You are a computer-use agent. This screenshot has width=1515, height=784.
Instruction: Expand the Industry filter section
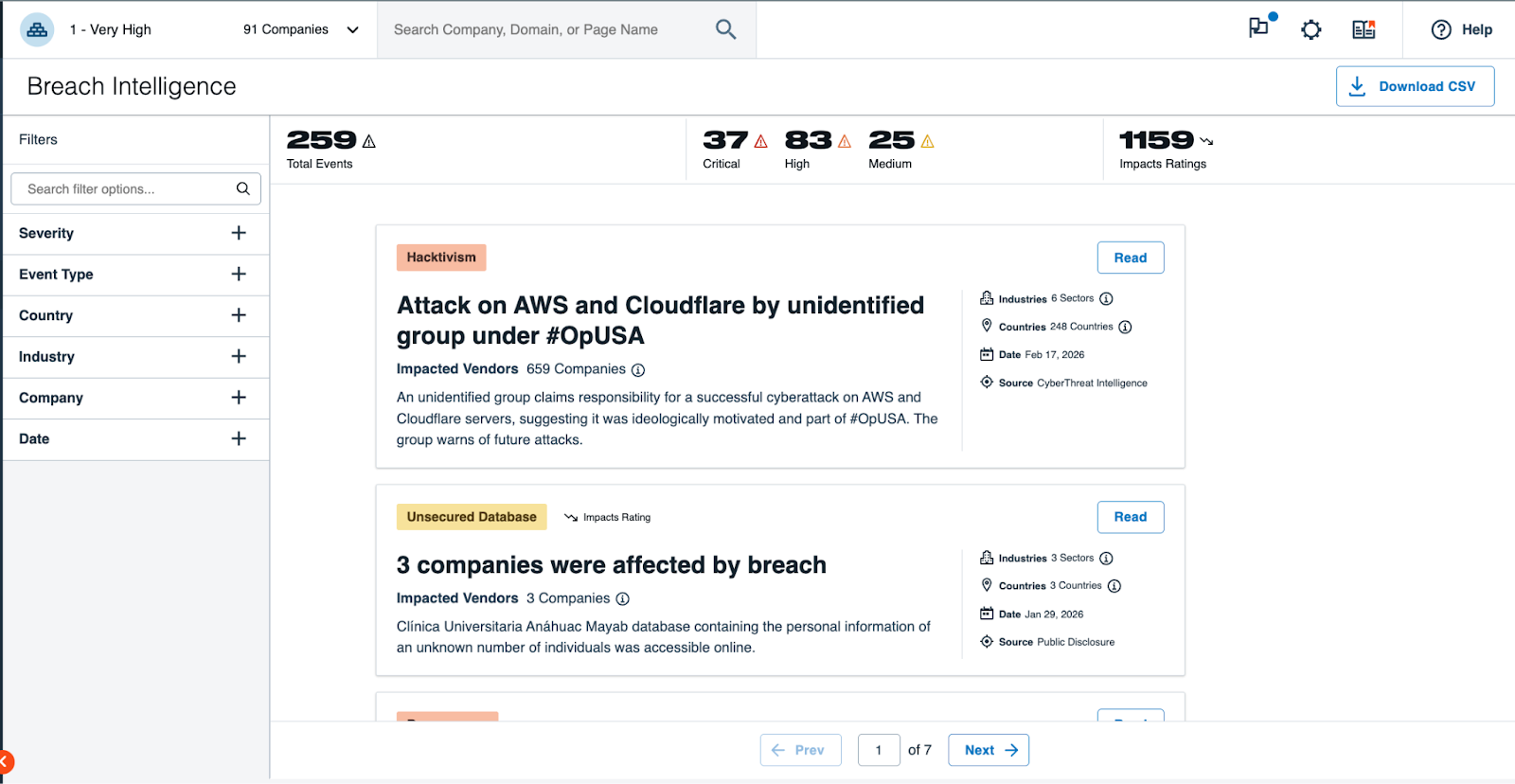239,357
